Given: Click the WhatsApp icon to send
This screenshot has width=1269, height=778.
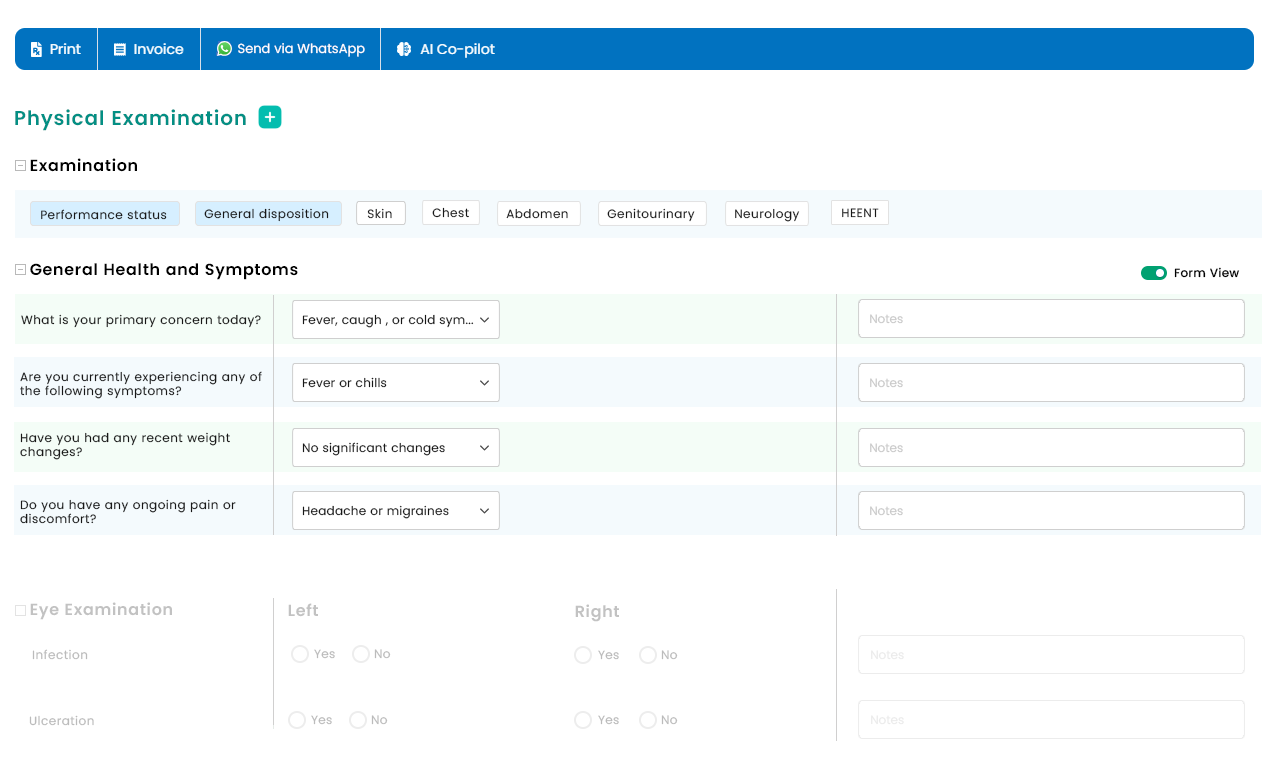Looking at the screenshot, I should click(224, 48).
